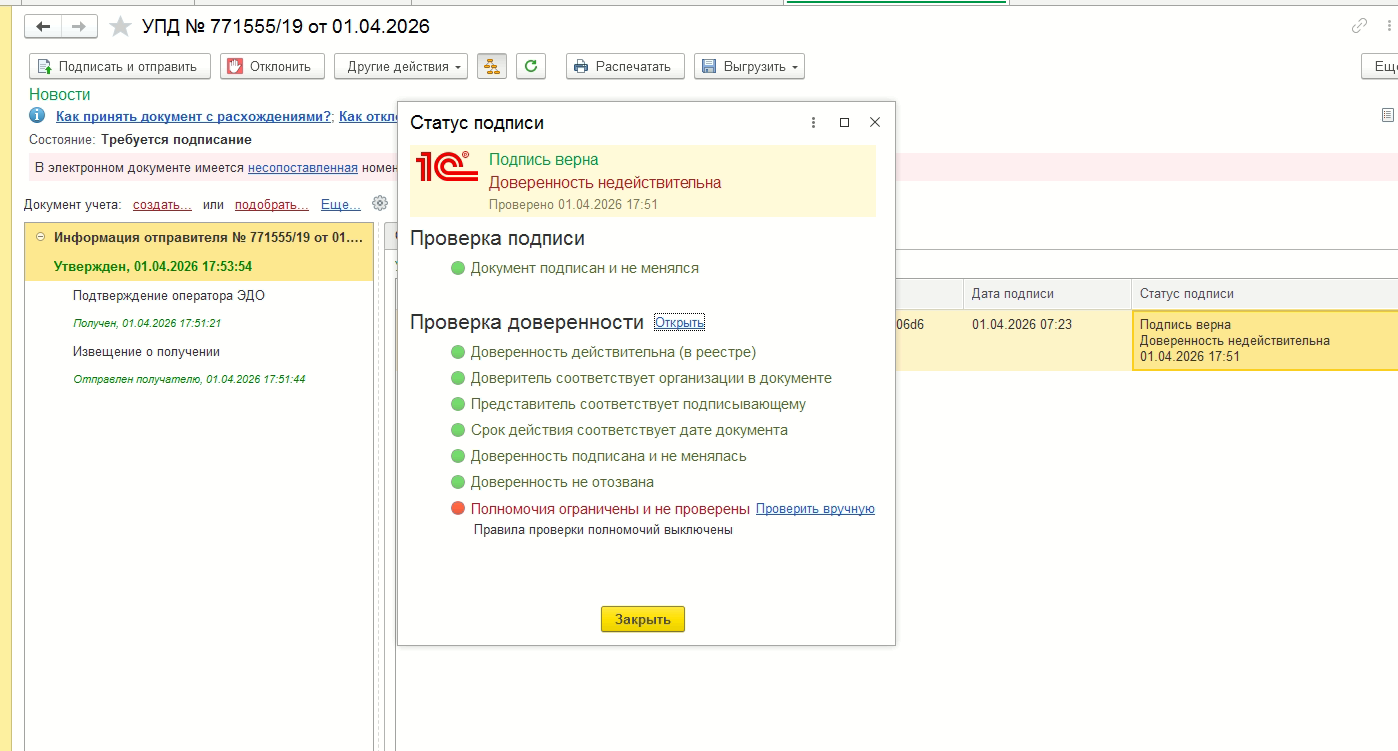The width and height of the screenshot is (1398, 751).
Task: Click the Еще... link beside подобрать
Action: point(341,205)
